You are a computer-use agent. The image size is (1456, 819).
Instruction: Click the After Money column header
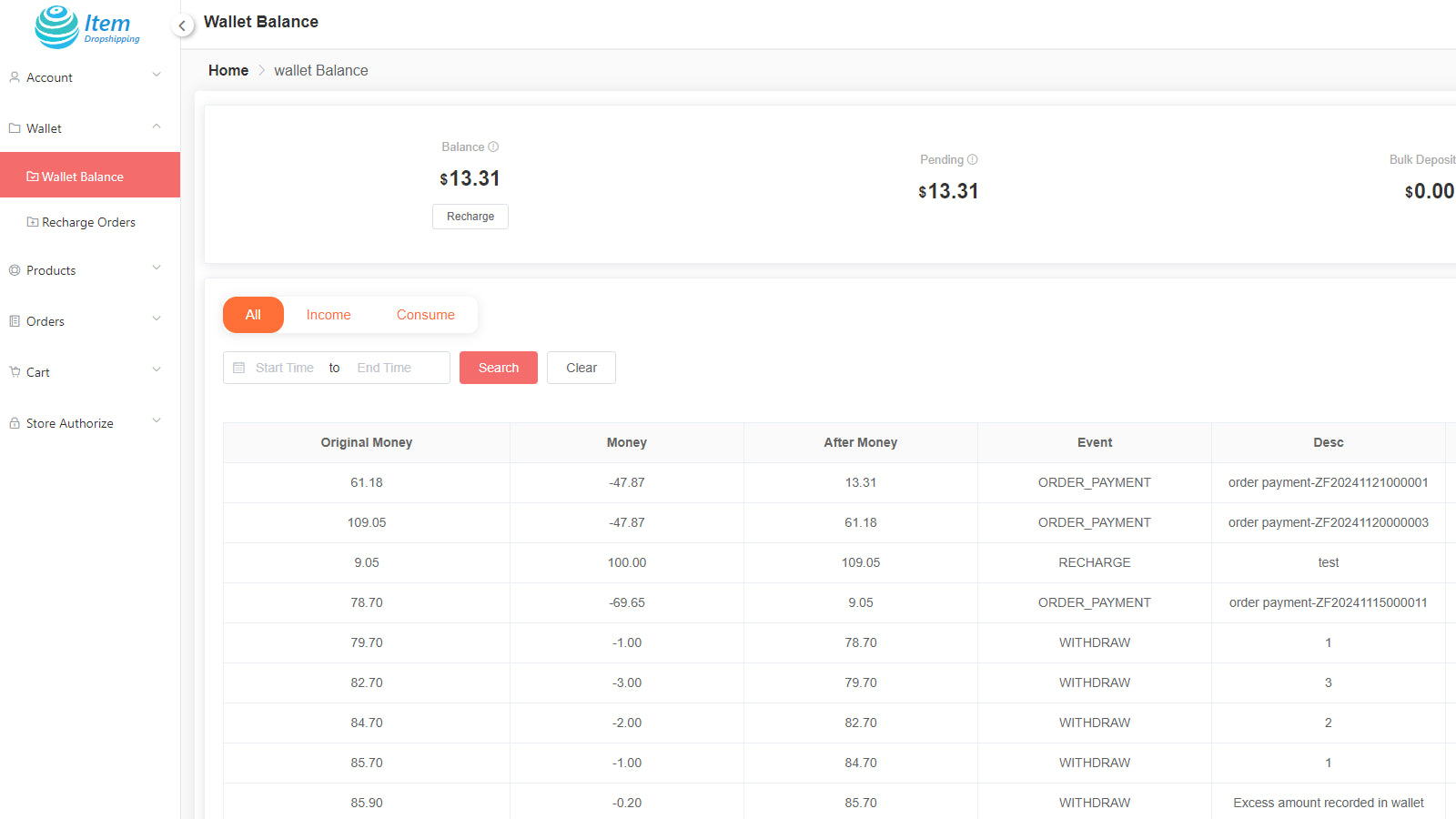click(861, 442)
